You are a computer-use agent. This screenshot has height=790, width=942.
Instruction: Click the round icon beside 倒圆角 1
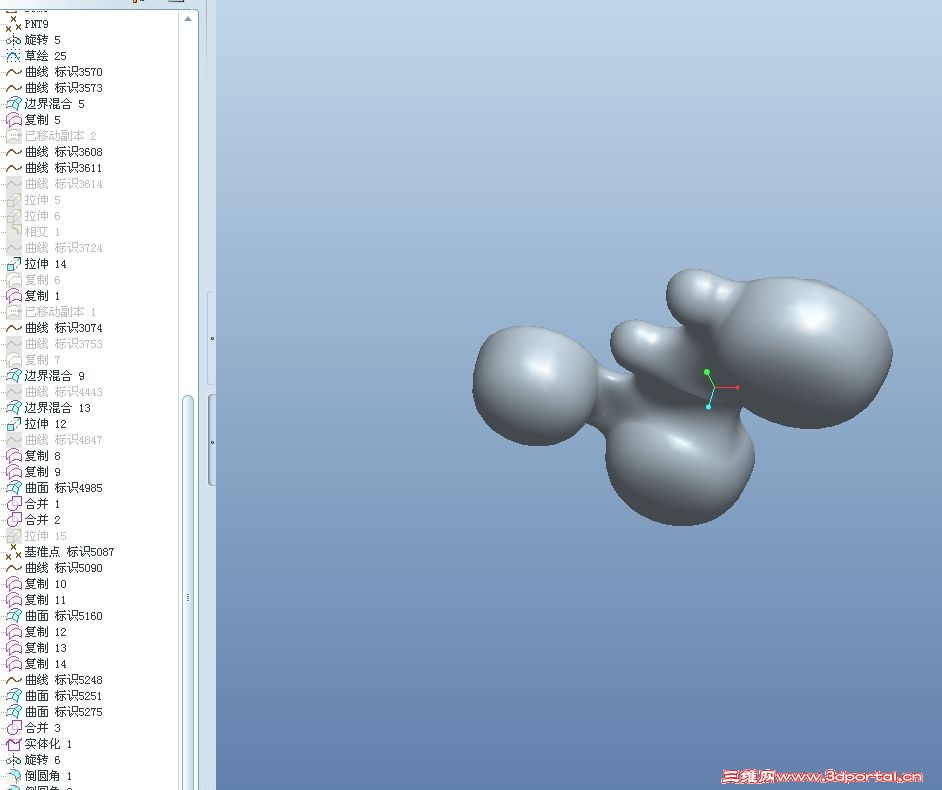[x=13, y=776]
